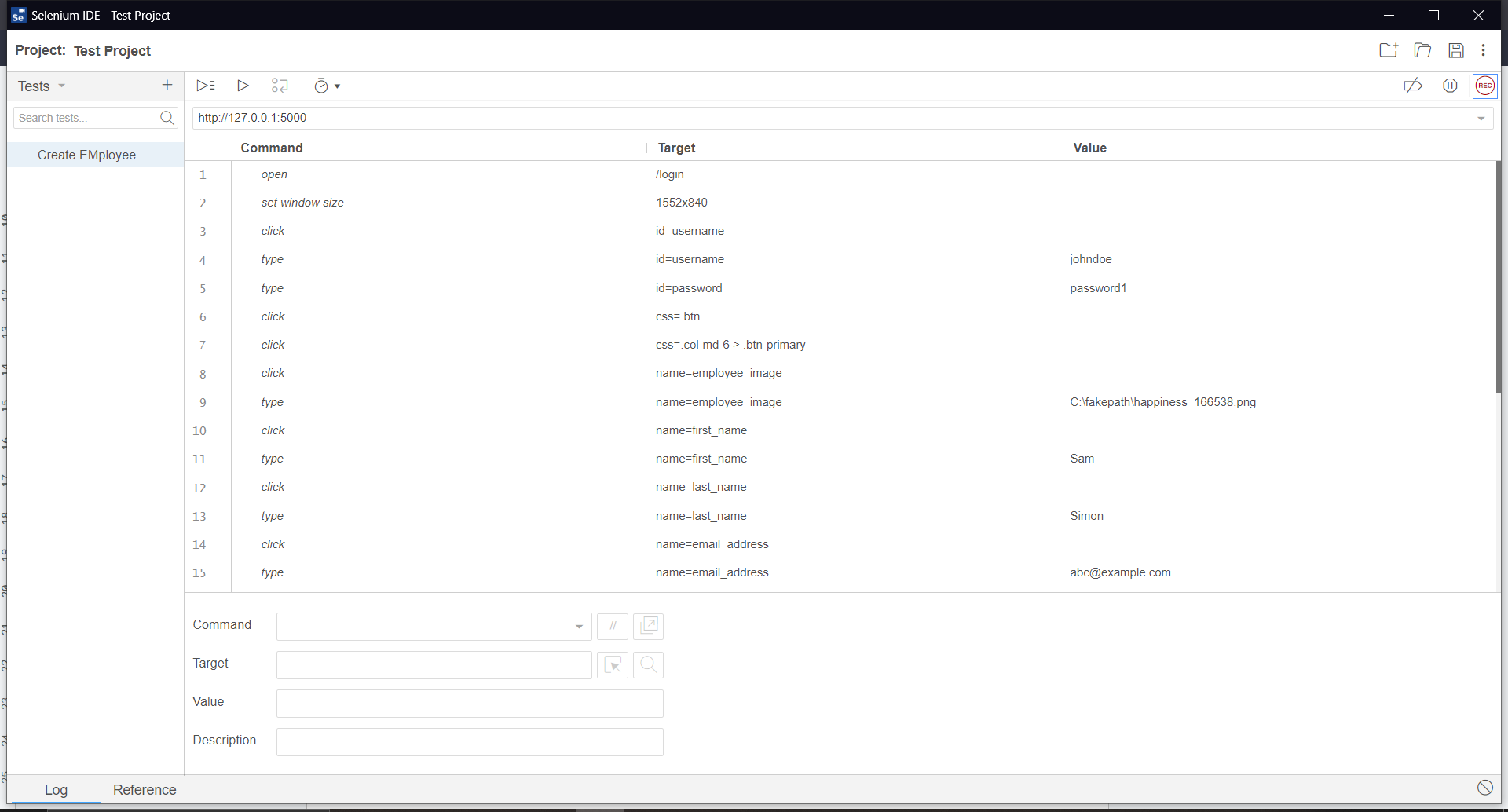Run all tests in the suite
This screenshot has height=812, width=1508.
(x=206, y=86)
